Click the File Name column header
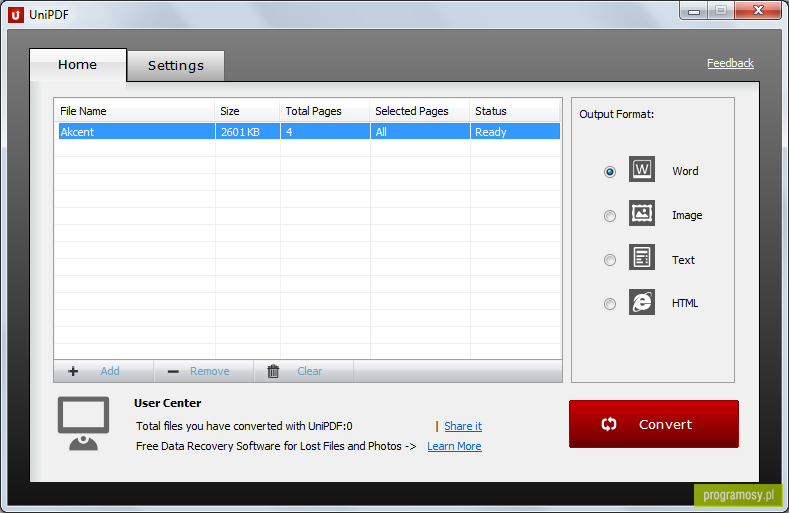 [x=135, y=111]
